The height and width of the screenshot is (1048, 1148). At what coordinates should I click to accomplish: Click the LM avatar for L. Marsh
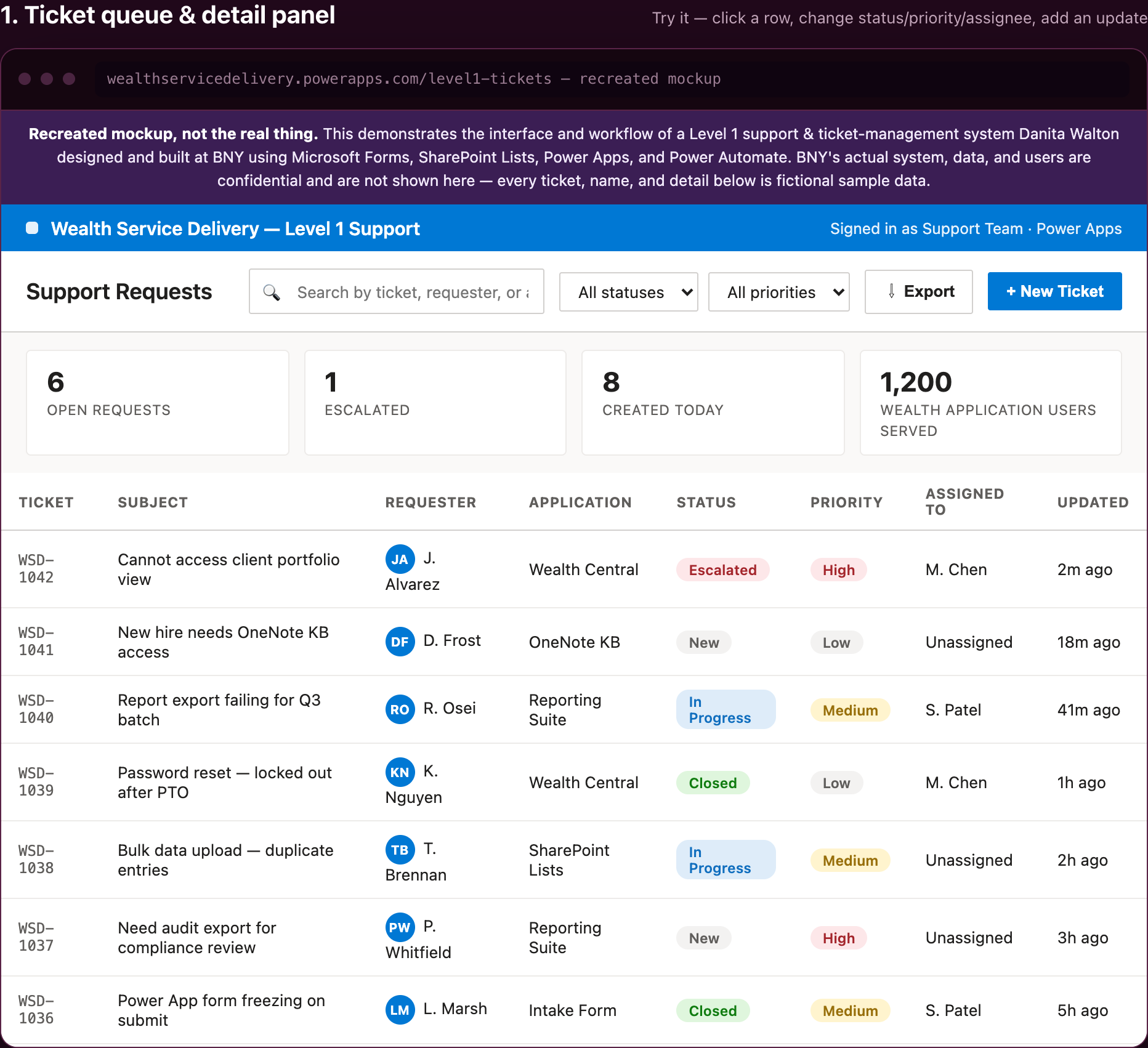coord(400,1010)
